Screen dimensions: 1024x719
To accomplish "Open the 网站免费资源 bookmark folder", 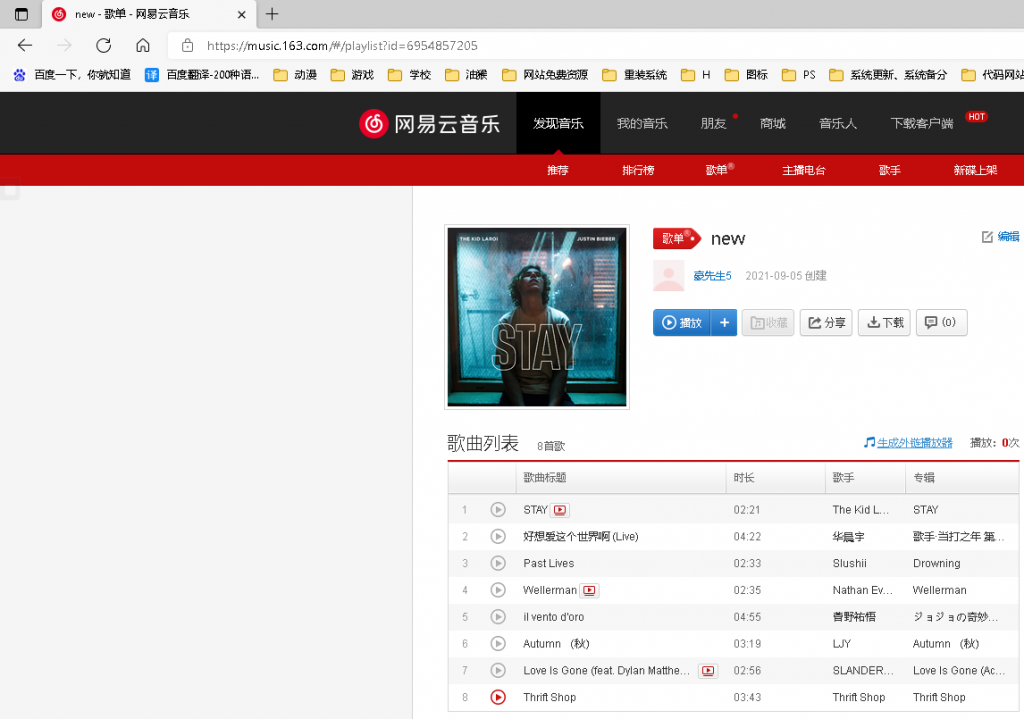I will 545,75.
